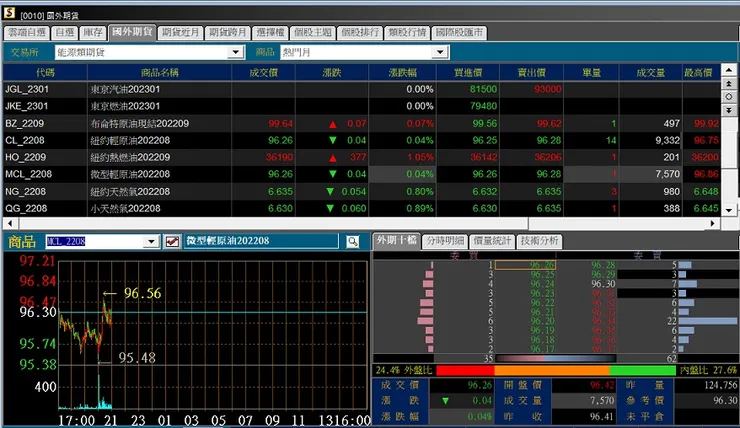Click the jump-to-top double arrow icon in the table scrollbar

pos(729,84)
